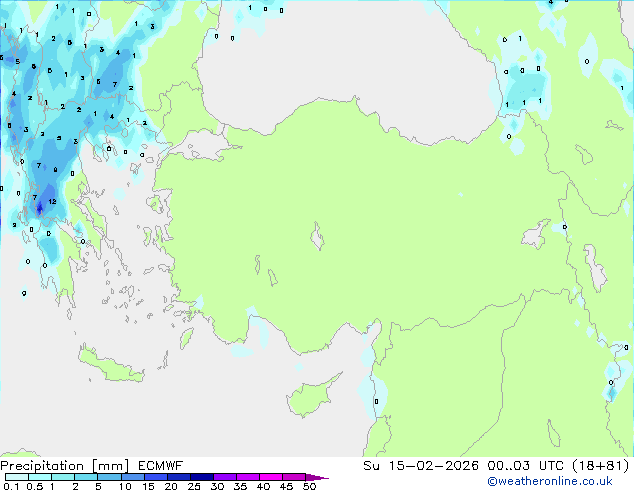
Task: Click the island of Crete on the map
Action: [111, 366]
